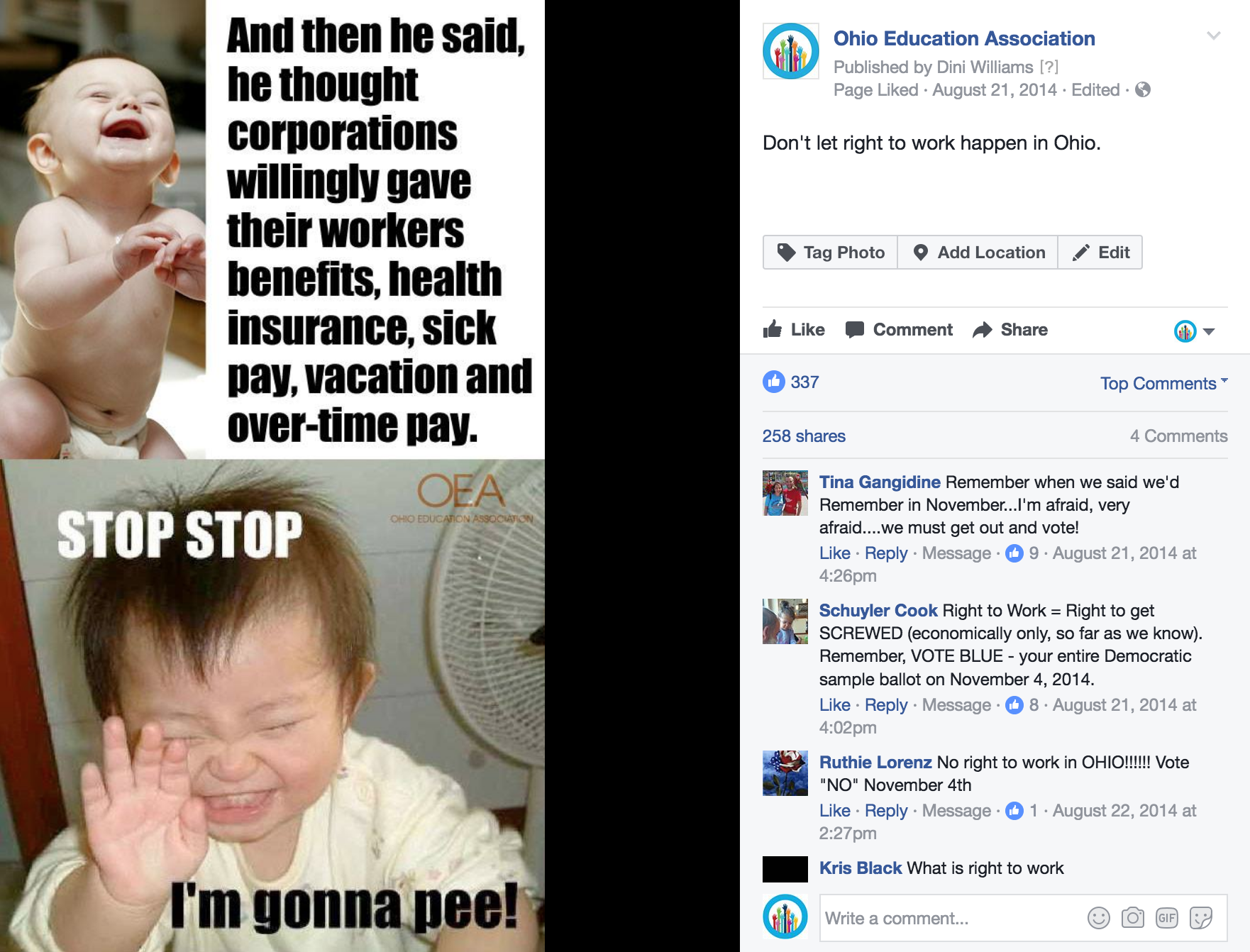Viewport: 1250px width, 952px height.
Task: Click the globe public audience icon
Action: 1142,89
